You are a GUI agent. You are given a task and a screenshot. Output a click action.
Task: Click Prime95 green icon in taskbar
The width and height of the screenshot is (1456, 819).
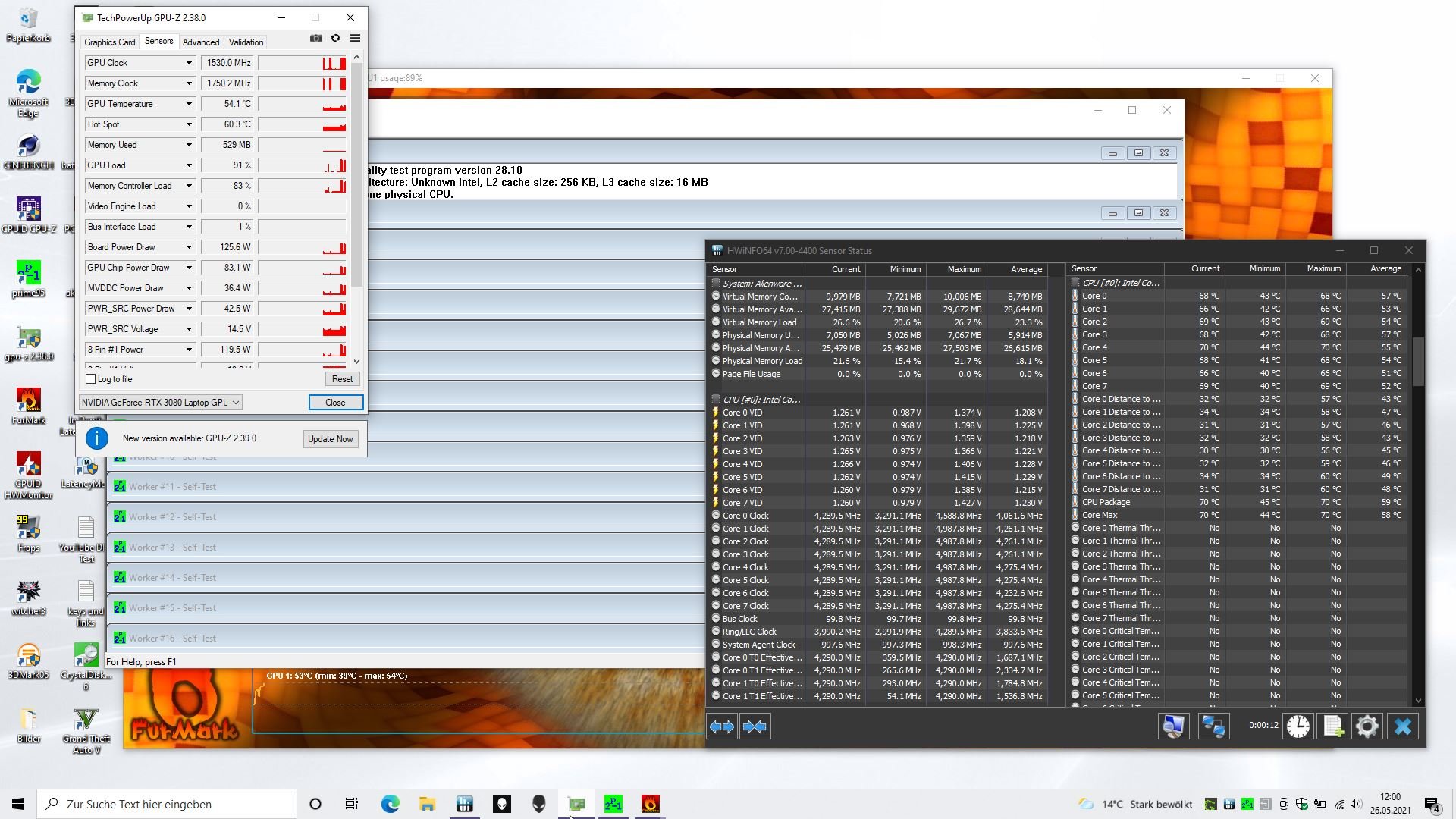click(x=613, y=804)
